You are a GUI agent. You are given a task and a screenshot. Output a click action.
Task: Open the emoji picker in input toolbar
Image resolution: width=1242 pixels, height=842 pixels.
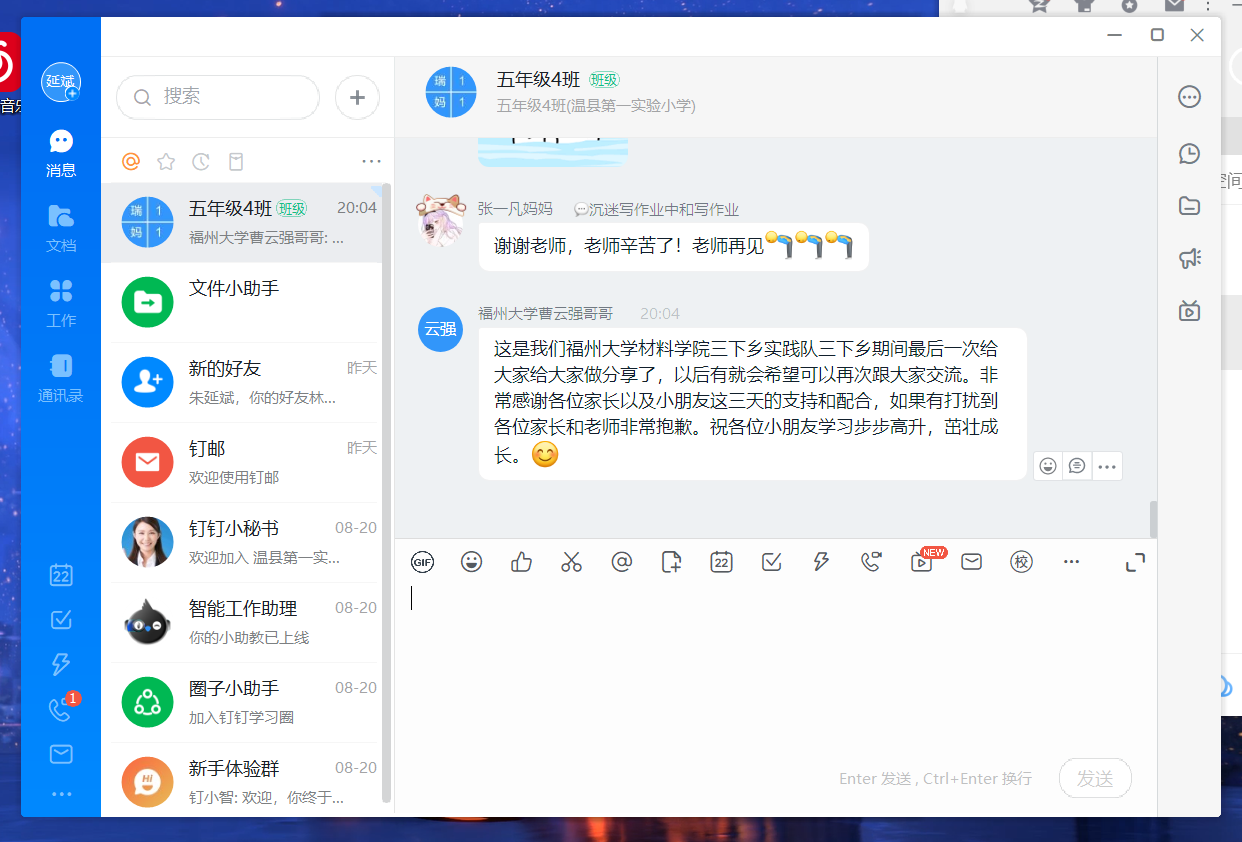472,562
